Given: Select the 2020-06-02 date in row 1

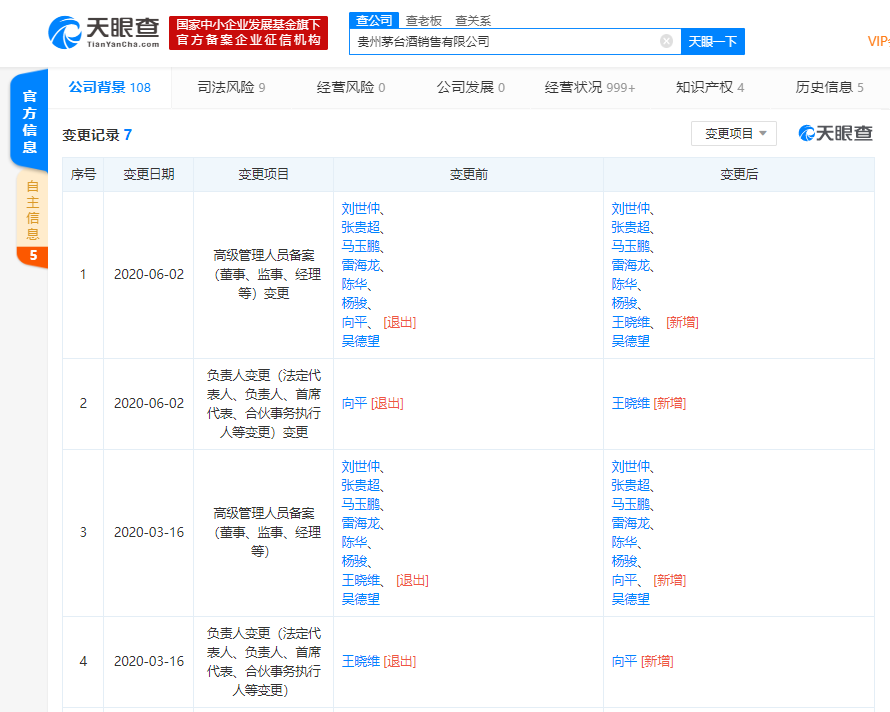Looking at the screenshot, I should tap(149, 274).
